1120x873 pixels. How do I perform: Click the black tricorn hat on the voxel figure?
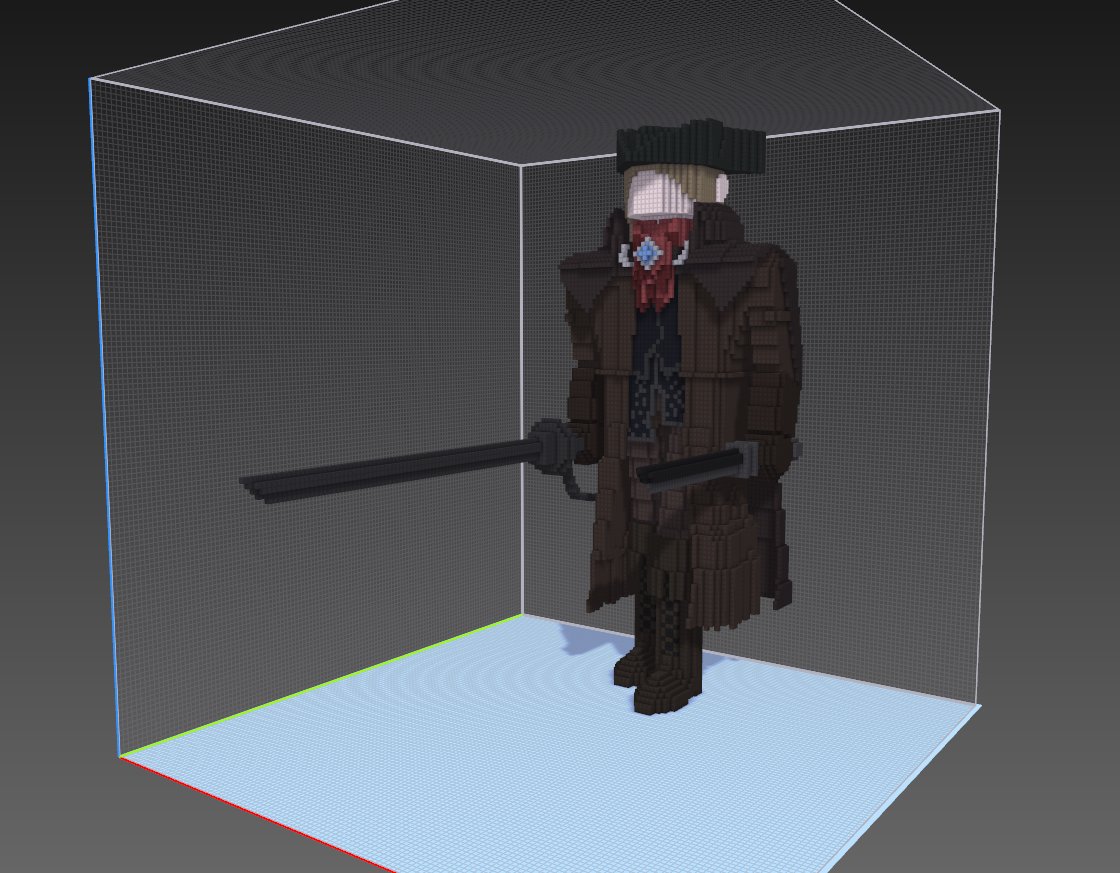point(691,146)
